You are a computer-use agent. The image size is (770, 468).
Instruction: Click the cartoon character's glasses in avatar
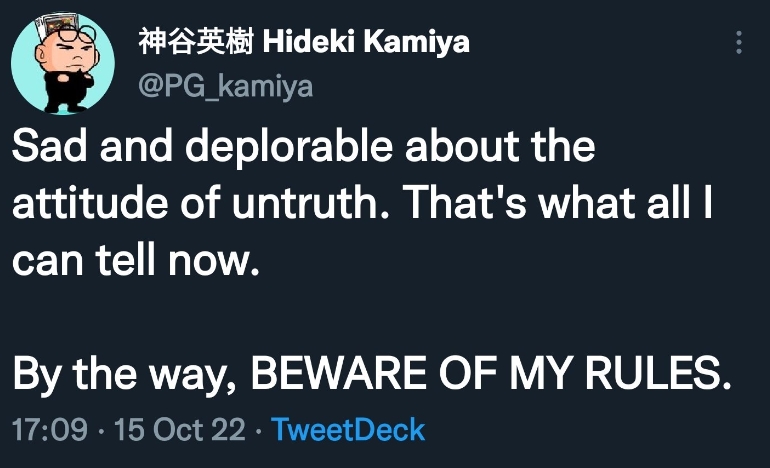76,35
